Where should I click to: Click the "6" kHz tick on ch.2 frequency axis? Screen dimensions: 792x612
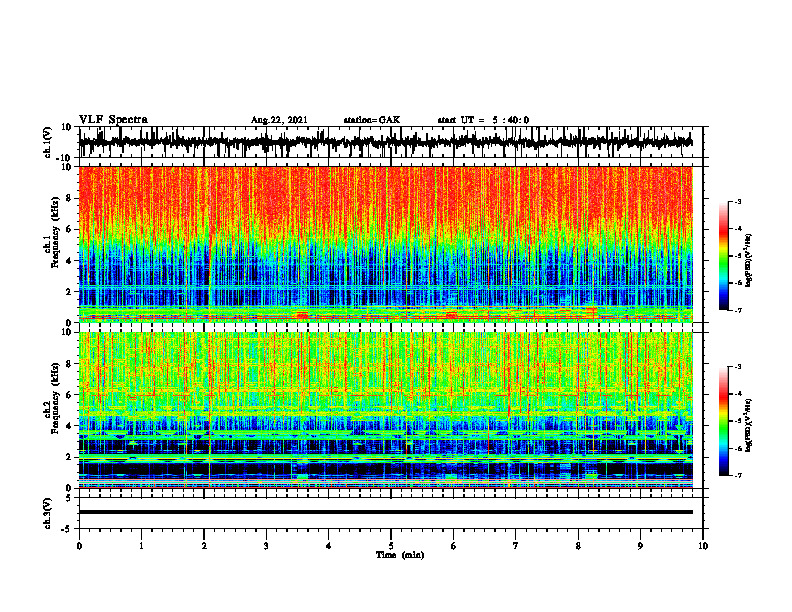coord(69,395)
